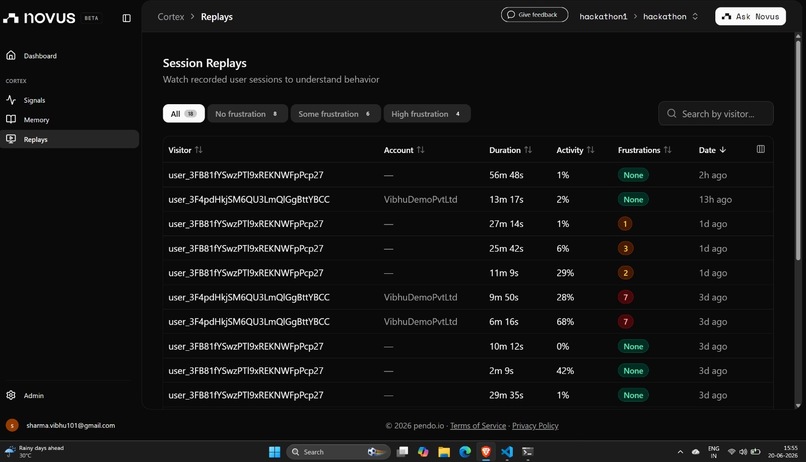Open Copilot from taskbar
806x462 pixels.
coord(423,452)
